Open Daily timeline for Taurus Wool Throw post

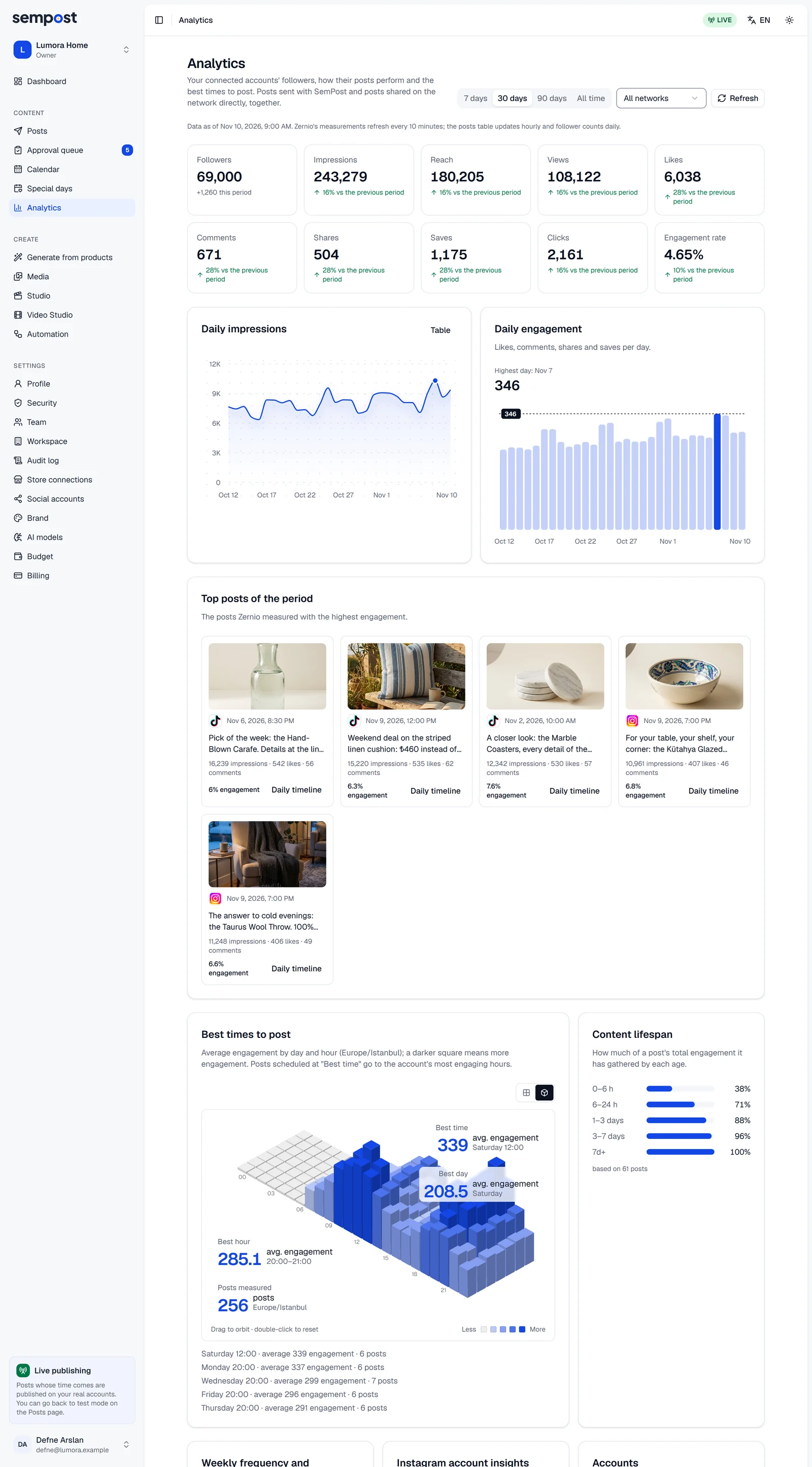(296, 969)
